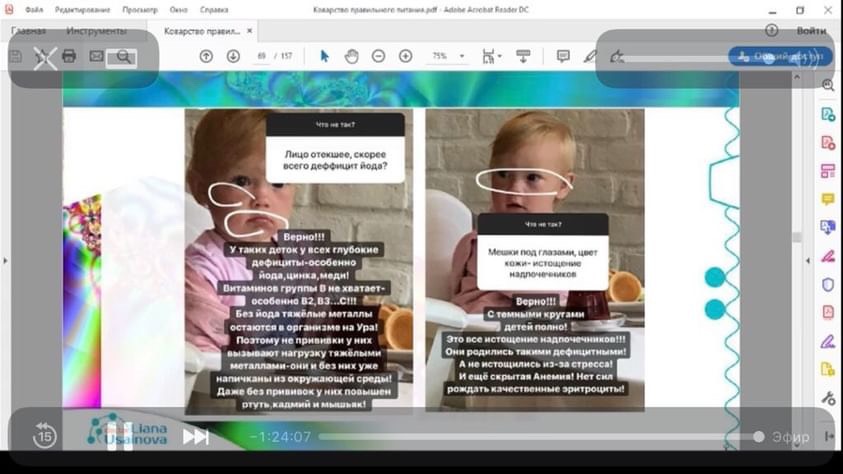Expand the left navigation pane triangle

pos(5,261)
